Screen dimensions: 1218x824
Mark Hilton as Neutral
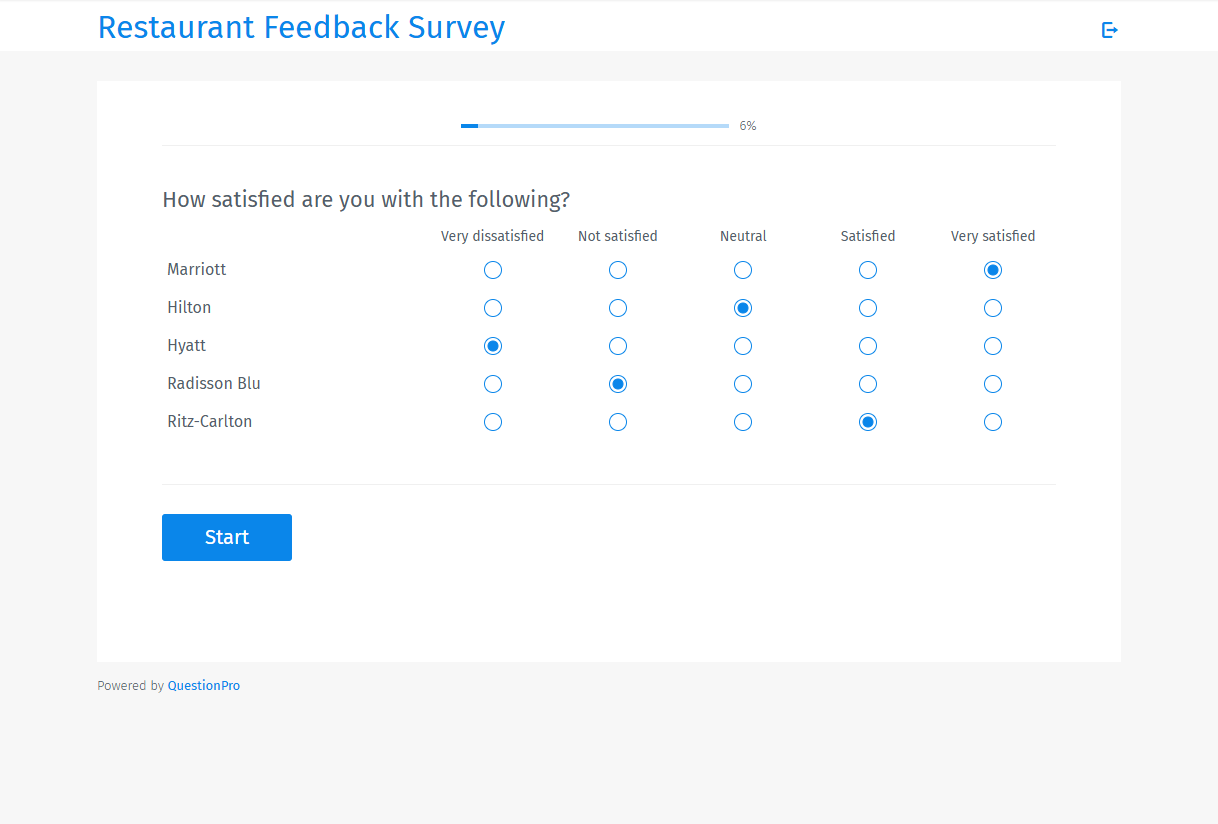742,308
